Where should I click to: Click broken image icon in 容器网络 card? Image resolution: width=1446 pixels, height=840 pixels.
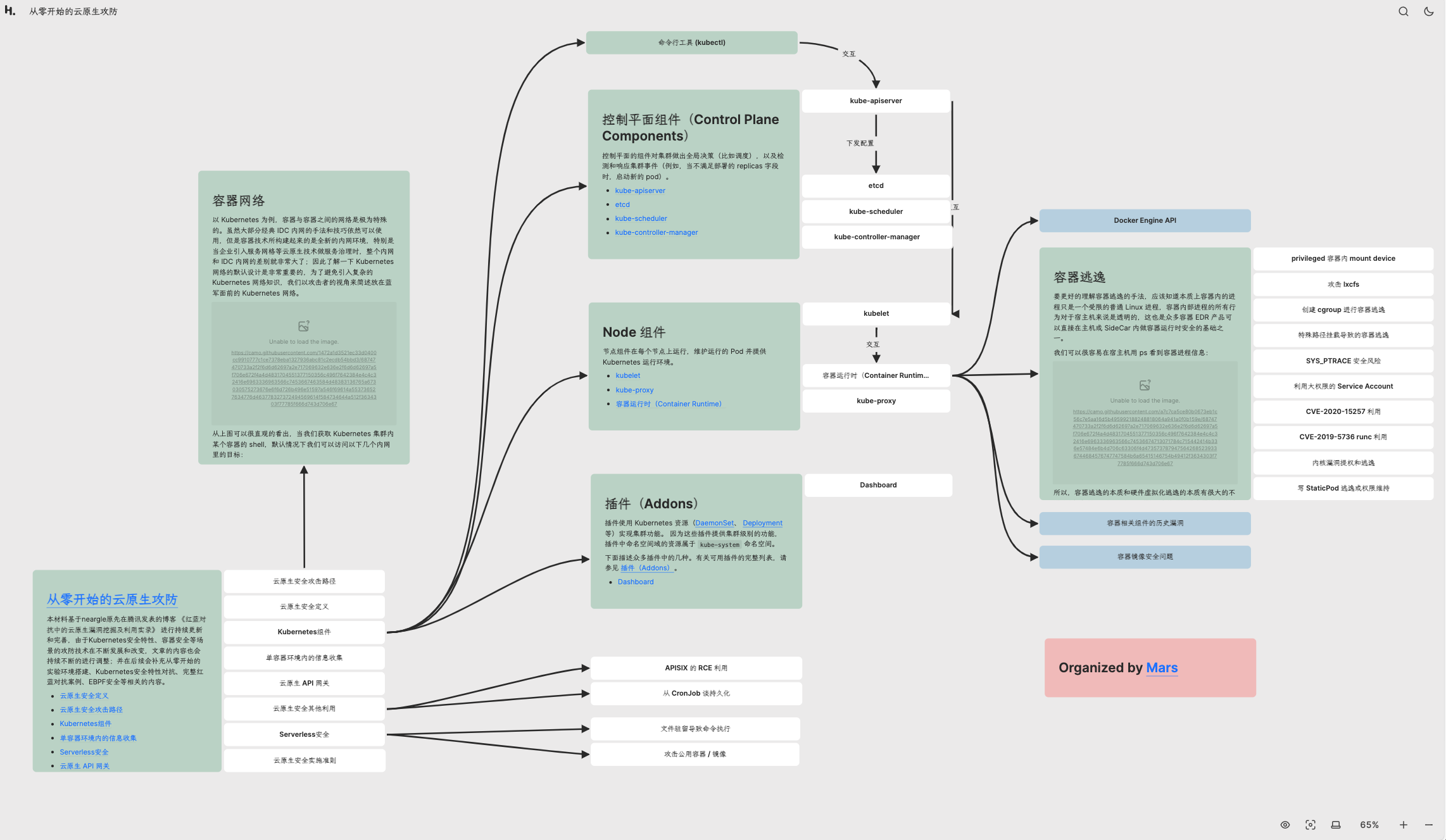(x=304, y=326)
